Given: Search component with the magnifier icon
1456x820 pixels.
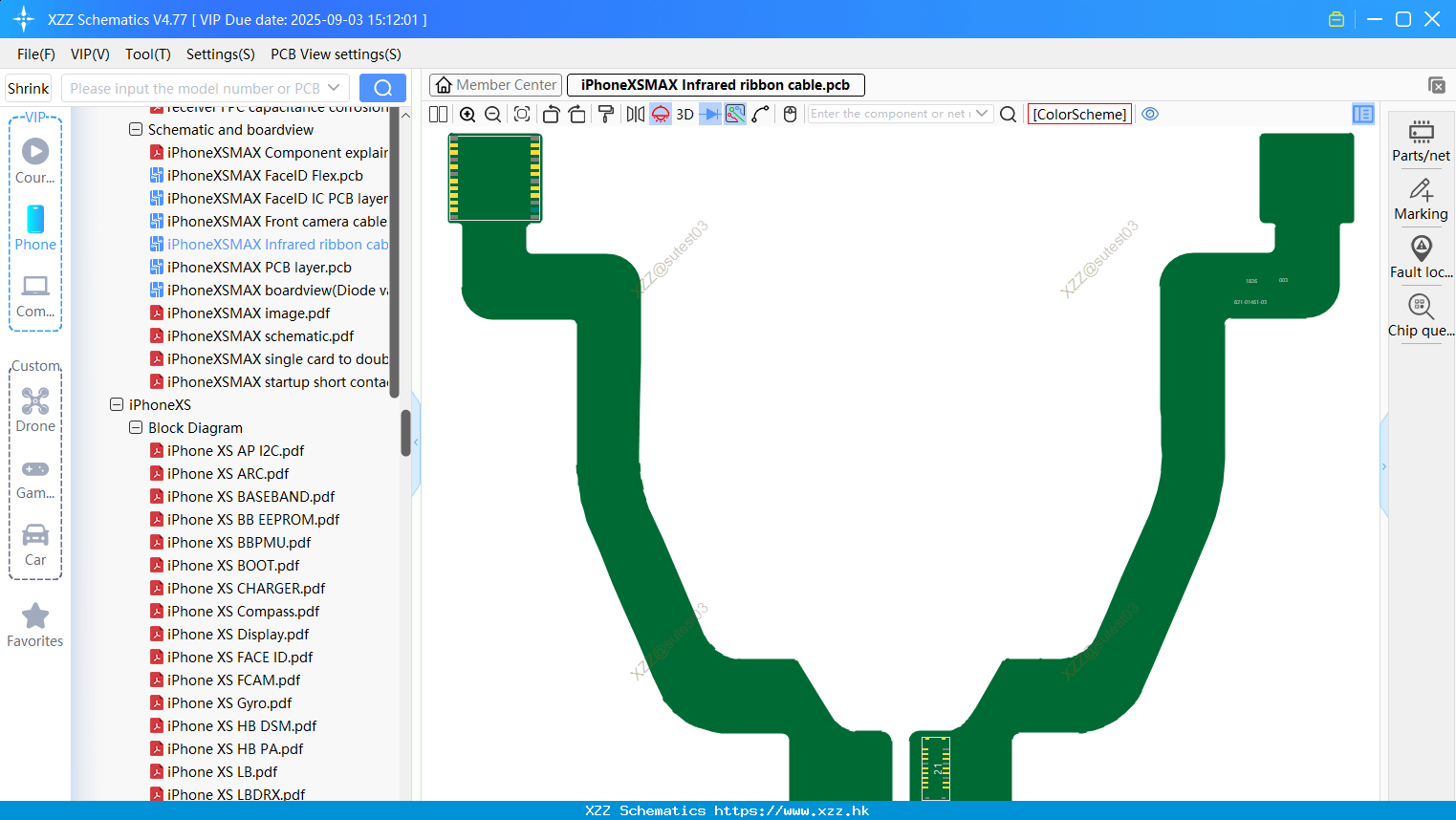Looking at the screenshot, I should point(1008,114).
